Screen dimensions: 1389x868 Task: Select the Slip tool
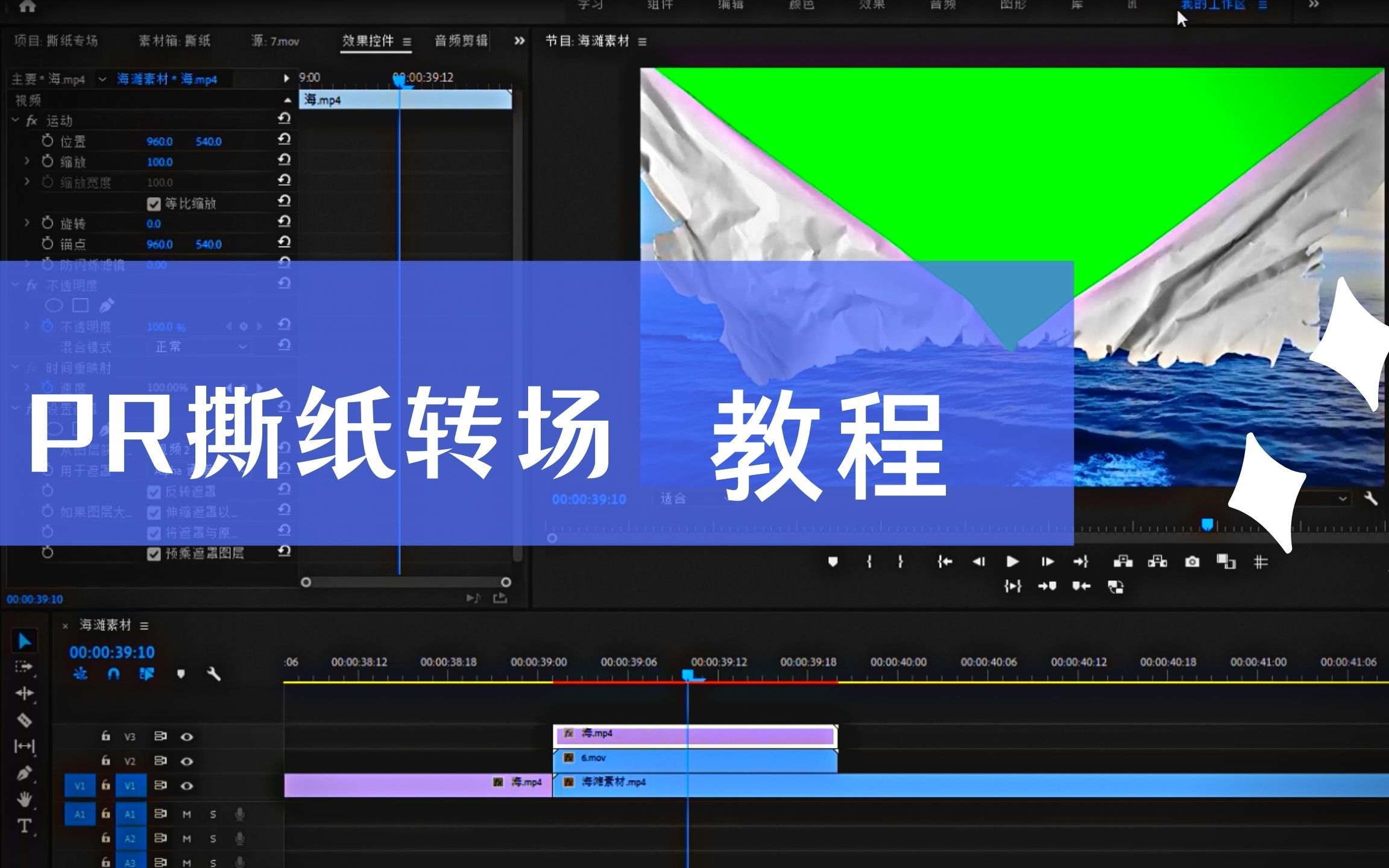coord(24,746)
